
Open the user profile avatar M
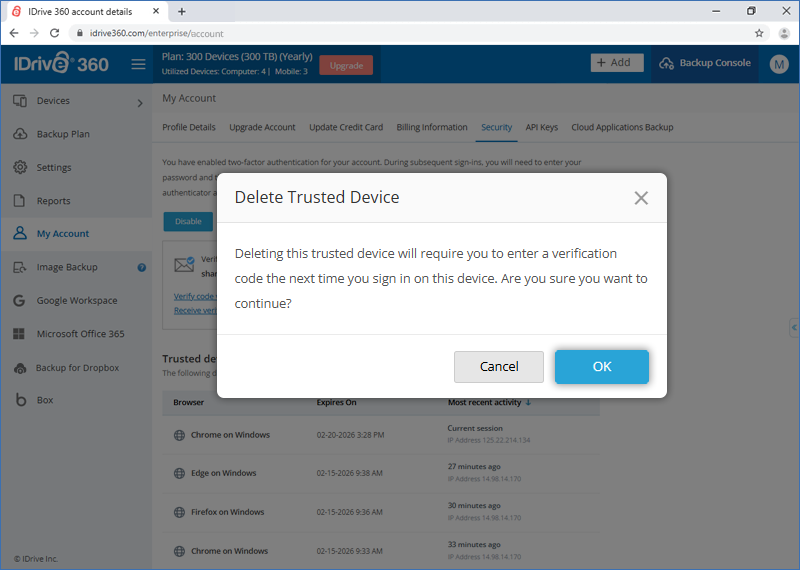tap(779, 64)
